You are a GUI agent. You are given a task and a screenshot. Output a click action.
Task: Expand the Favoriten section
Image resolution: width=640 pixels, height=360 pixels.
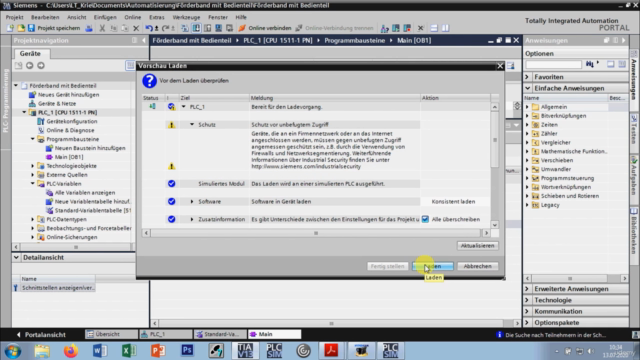(527, 77)
